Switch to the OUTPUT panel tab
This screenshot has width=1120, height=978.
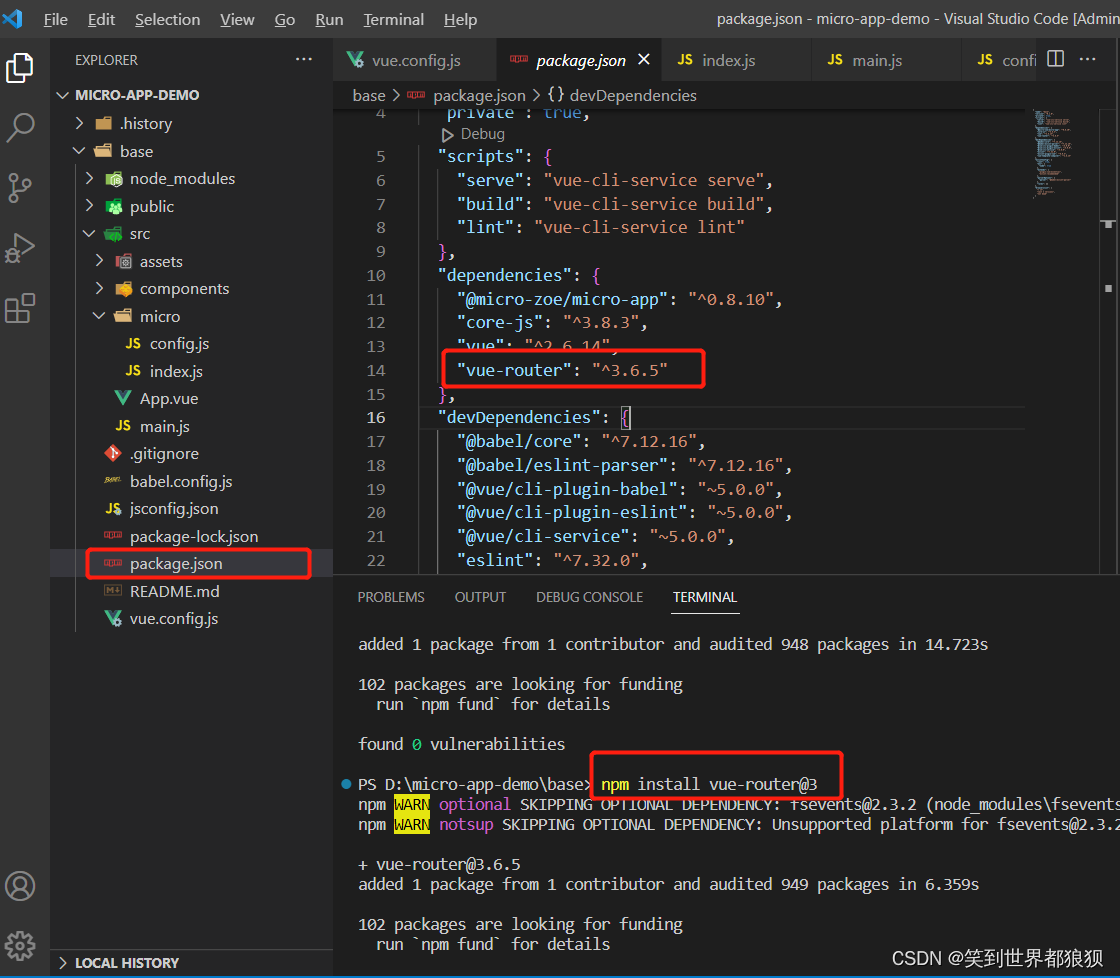[x=480, y=597]
